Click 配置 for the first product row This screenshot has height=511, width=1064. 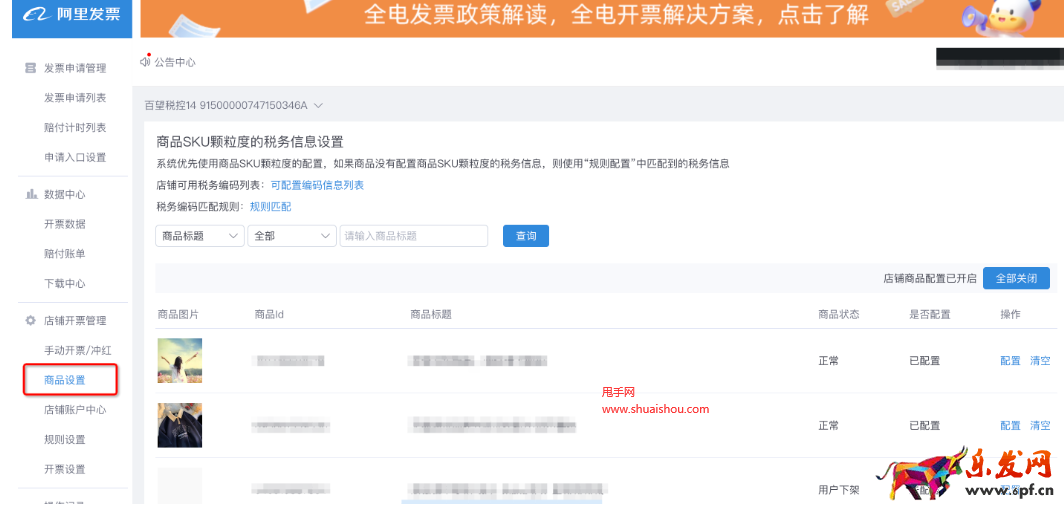[x=1010, y=361]
